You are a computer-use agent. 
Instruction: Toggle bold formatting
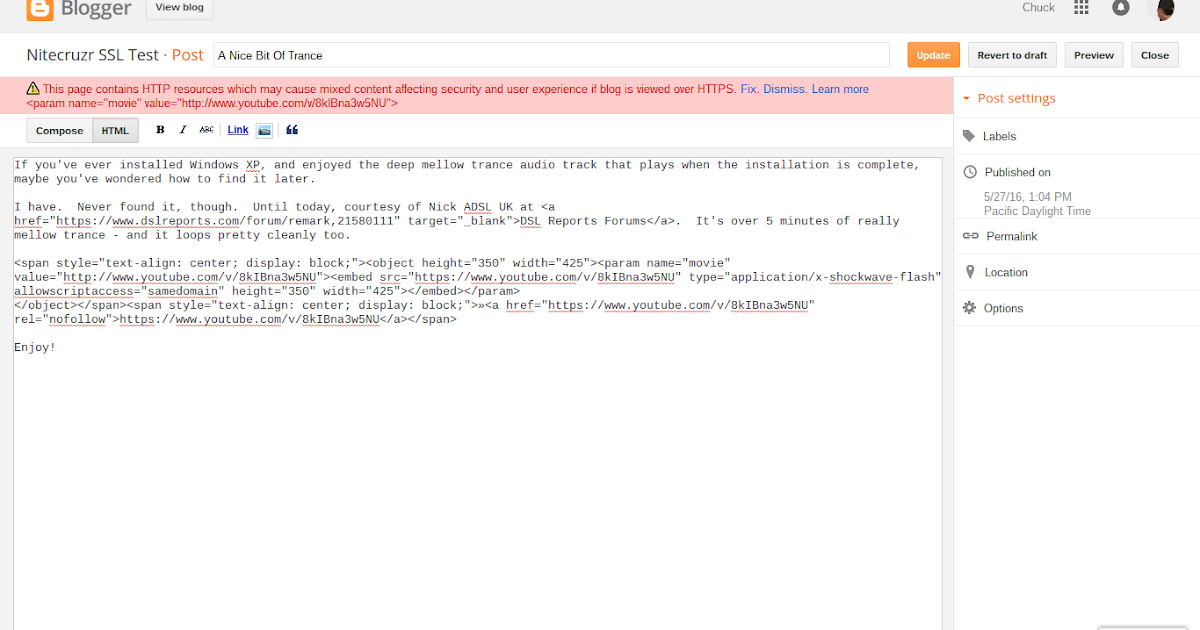[x=160, y=129]
